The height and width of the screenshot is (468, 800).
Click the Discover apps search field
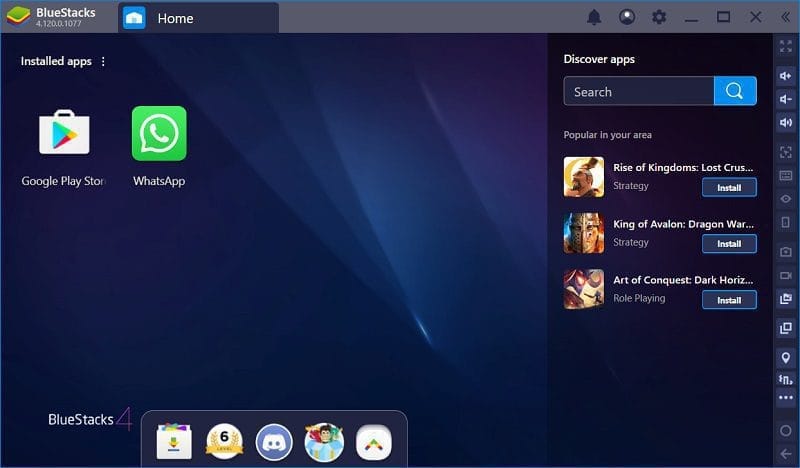(x=639, y=91)
